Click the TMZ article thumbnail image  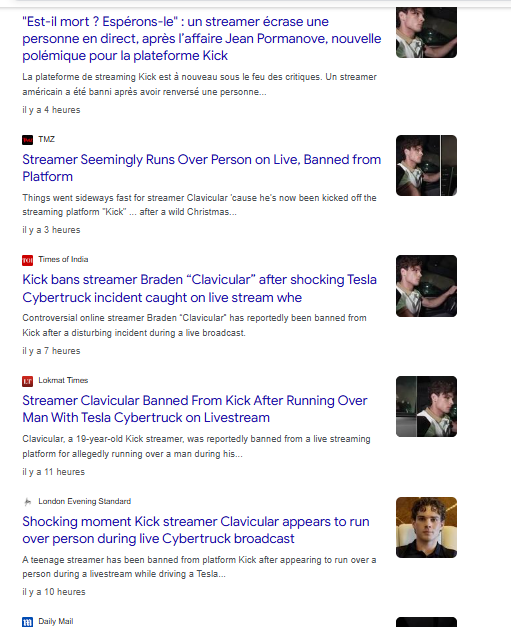click(x=426, y=166)
